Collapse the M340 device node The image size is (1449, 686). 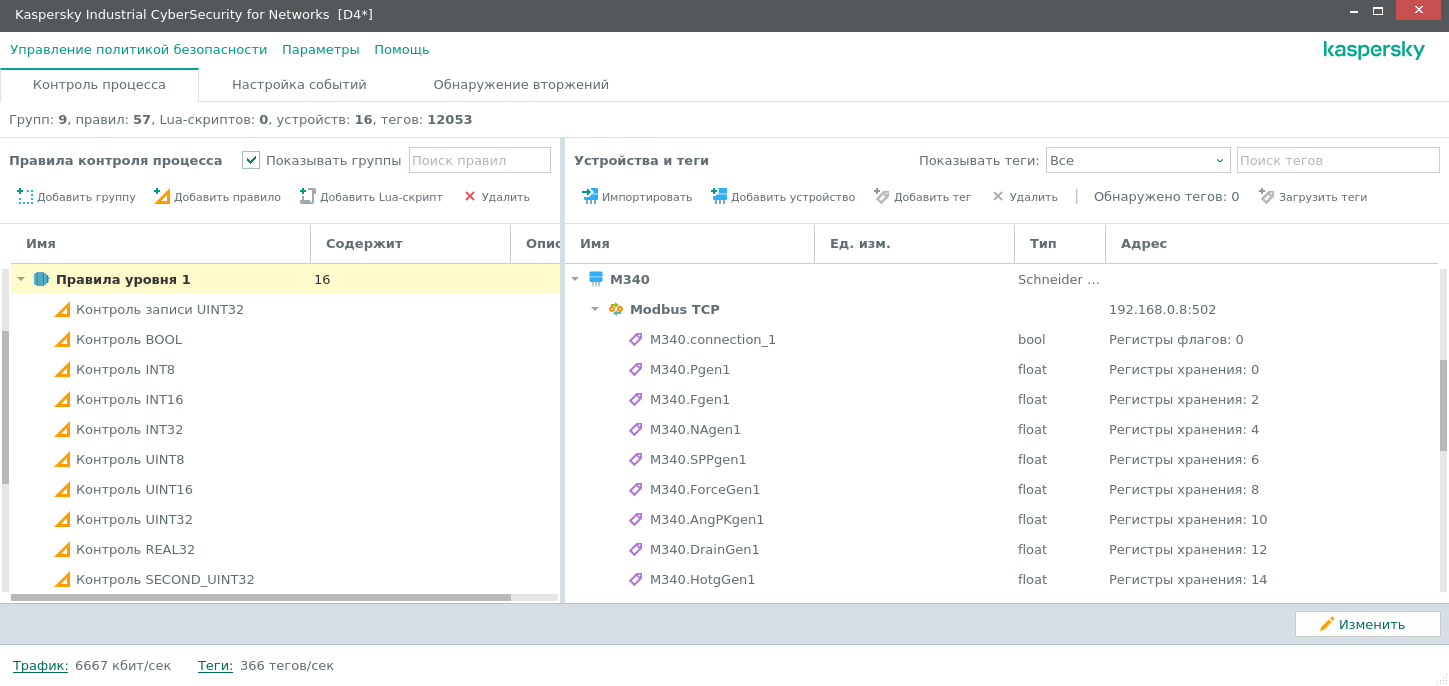[575, 280]
